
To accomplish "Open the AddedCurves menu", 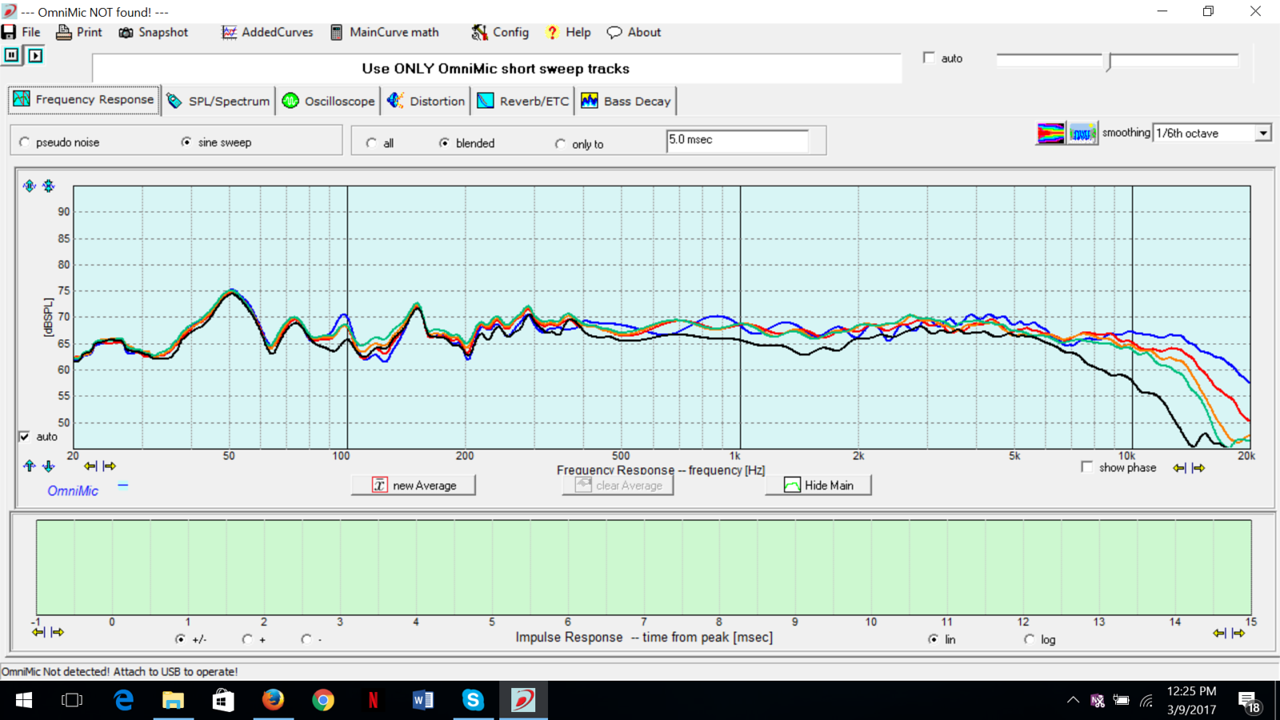I will pyautogui.click(x=267, y=32).
